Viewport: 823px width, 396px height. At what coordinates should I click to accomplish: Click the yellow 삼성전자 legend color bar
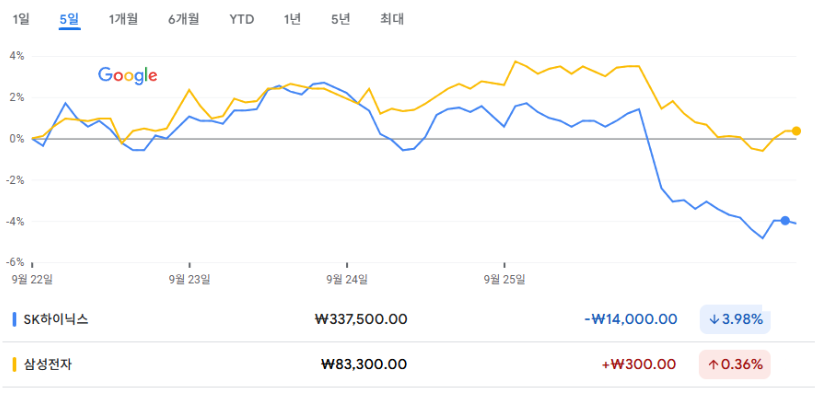(x=14, y=364)
